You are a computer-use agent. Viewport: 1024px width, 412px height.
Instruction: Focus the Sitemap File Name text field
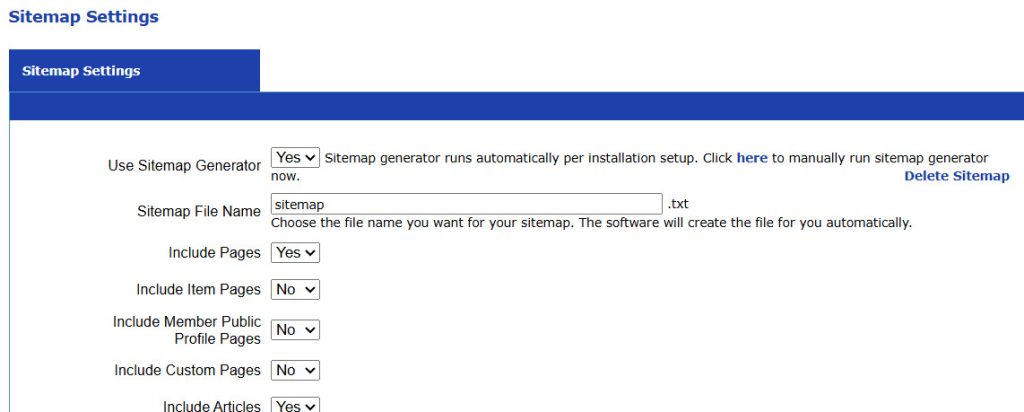click(466, 205)
